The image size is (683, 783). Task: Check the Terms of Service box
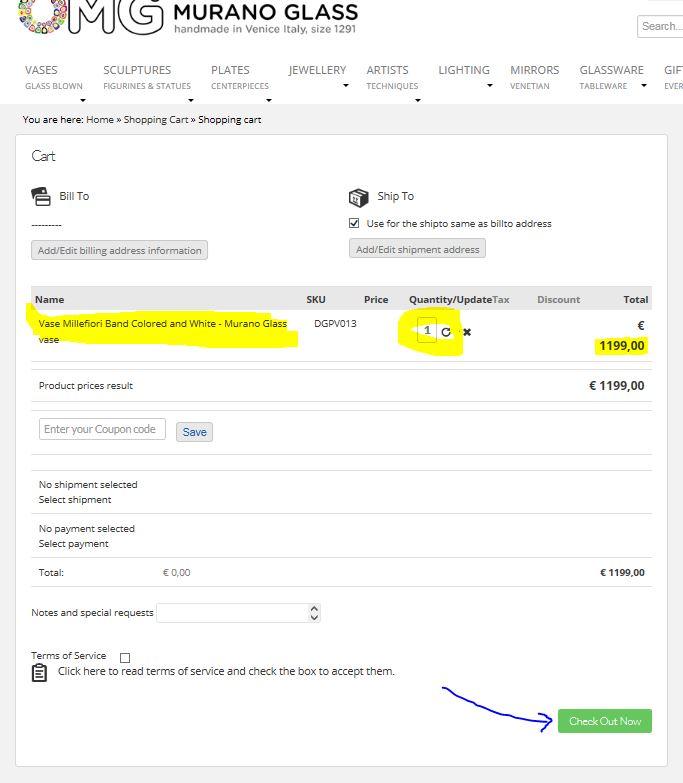tap(125, 657)
